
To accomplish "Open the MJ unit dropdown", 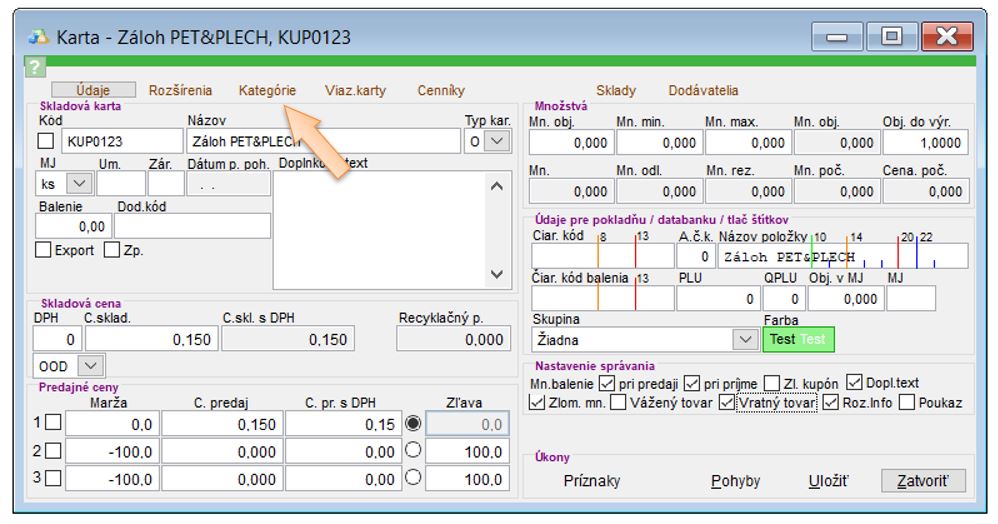I will pos(80,184).
